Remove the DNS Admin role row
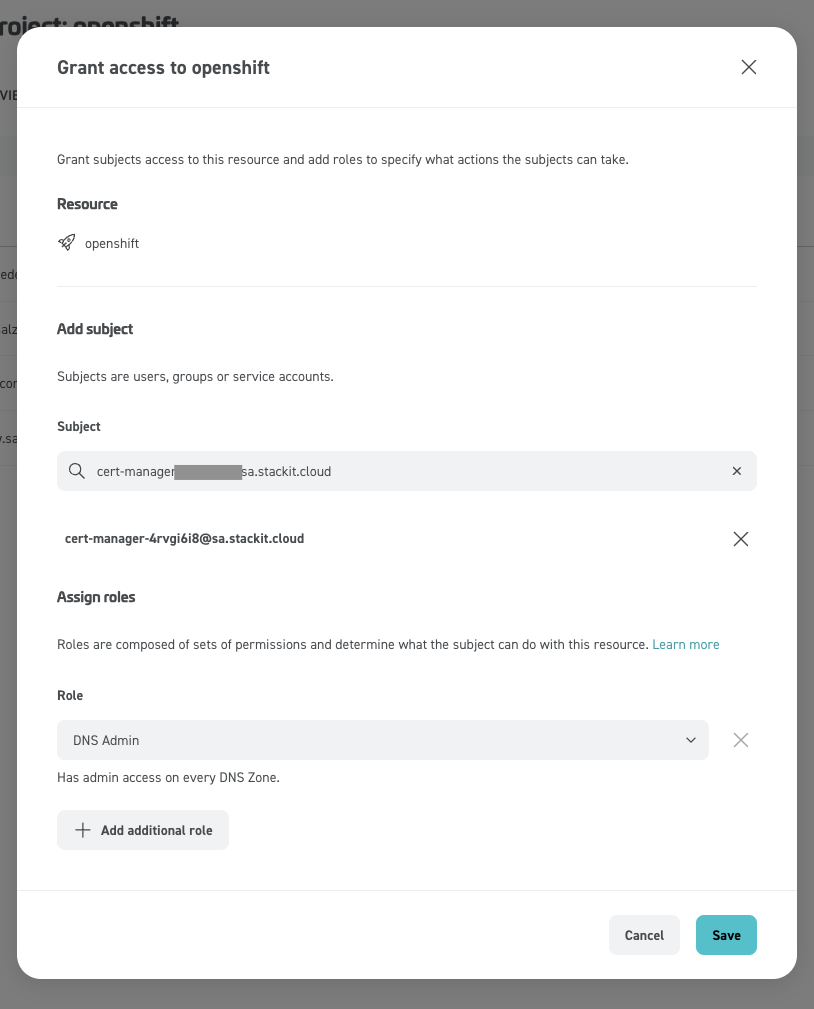The image size is (814, 1009). click(x=741, y=740)
